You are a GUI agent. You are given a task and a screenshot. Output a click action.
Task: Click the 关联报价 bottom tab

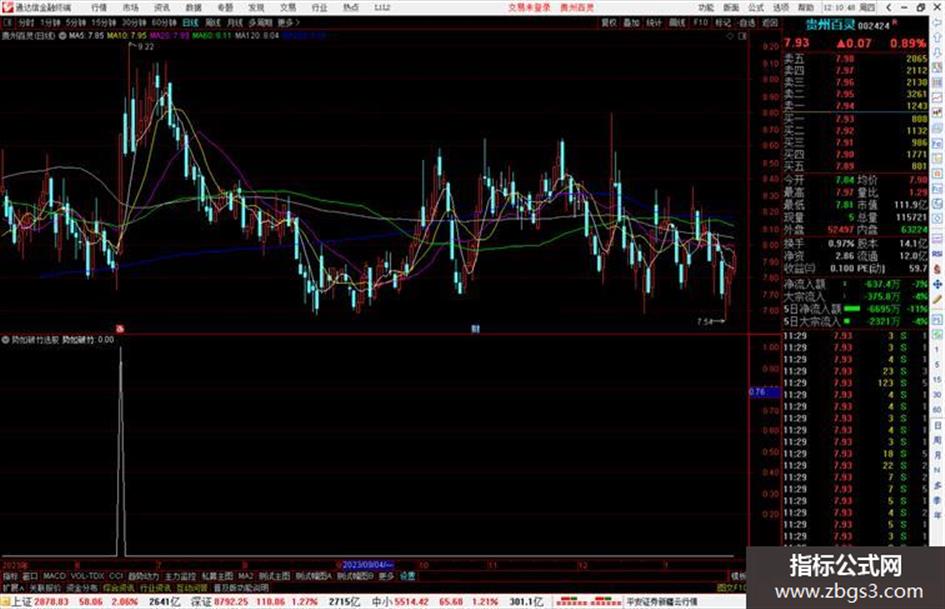45,587
